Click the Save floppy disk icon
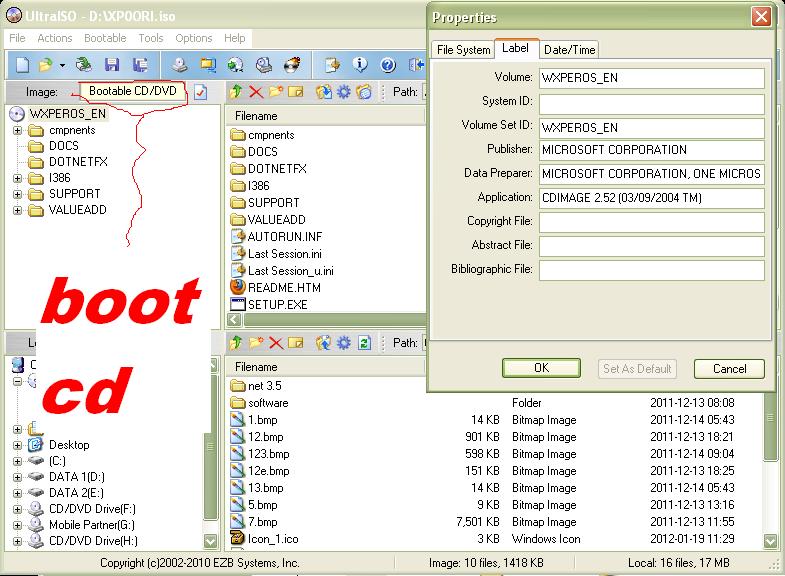Viewport: 785px width, 576px height. pyautogui.click(x=112, y=65)
